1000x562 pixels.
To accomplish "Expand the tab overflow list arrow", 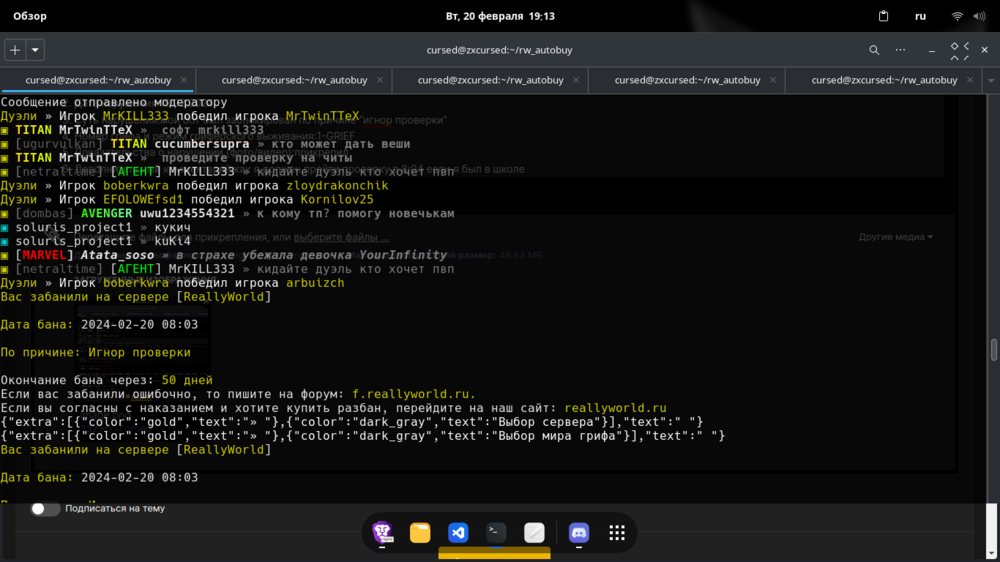I will click(x=990, y=80).
